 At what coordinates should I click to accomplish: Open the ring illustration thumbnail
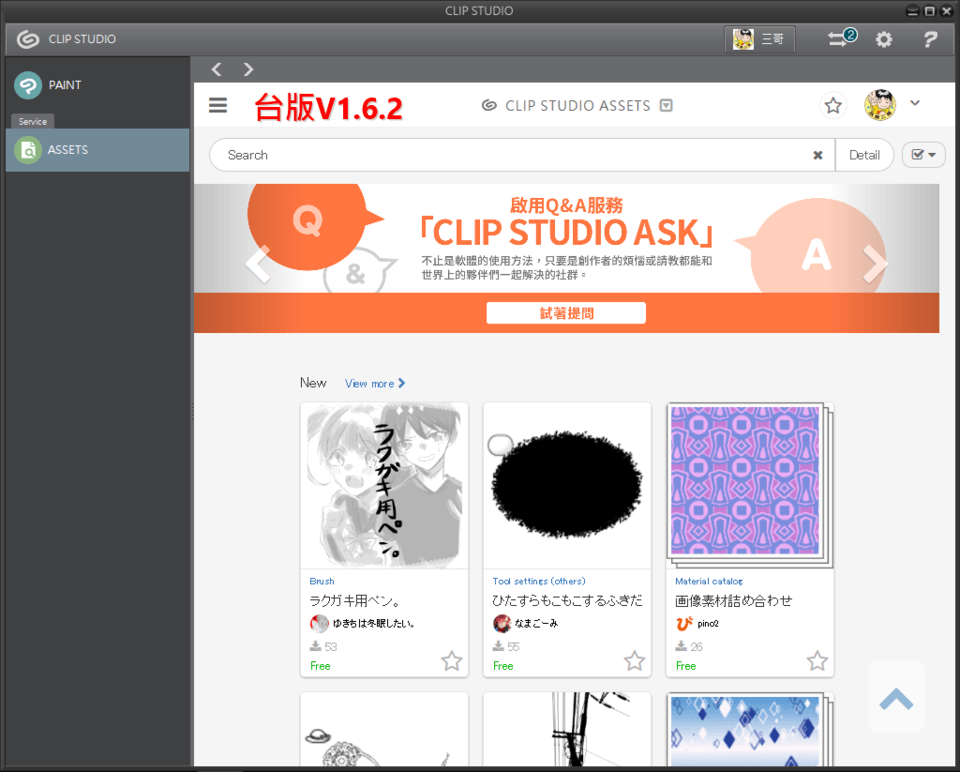[x=384, y=729]
